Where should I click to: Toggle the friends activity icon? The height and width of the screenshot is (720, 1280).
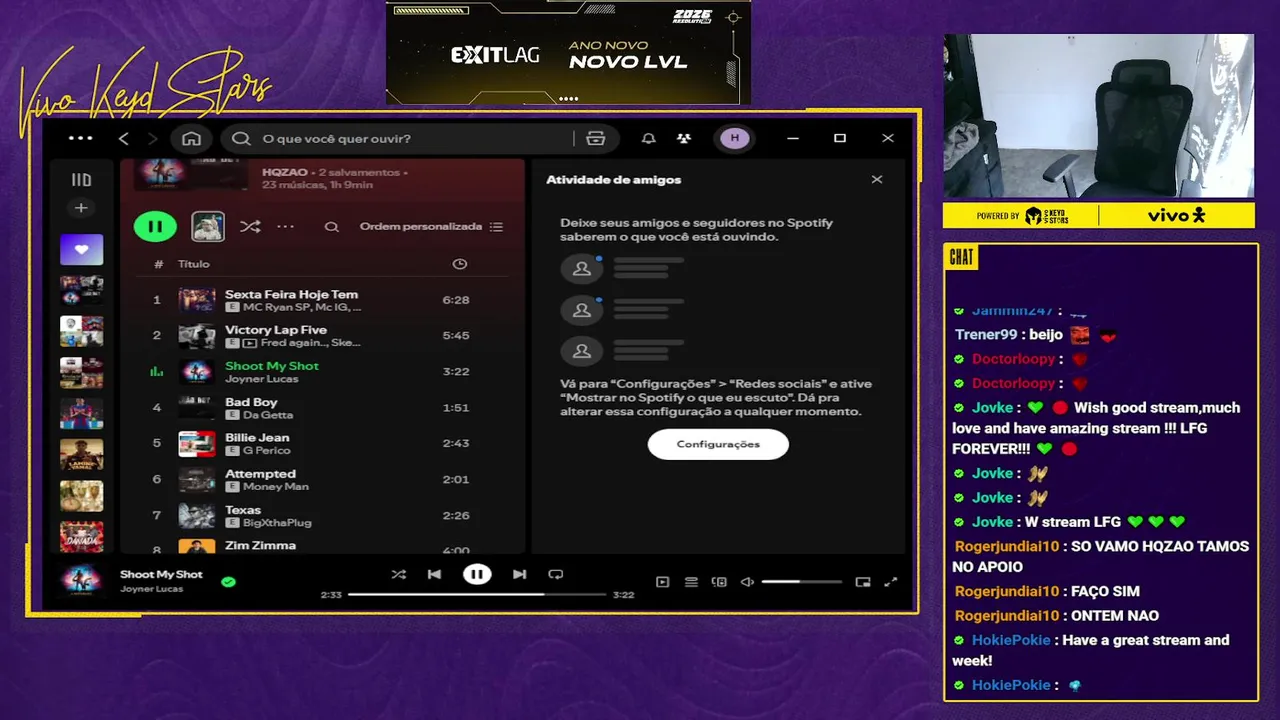(684, 138)
